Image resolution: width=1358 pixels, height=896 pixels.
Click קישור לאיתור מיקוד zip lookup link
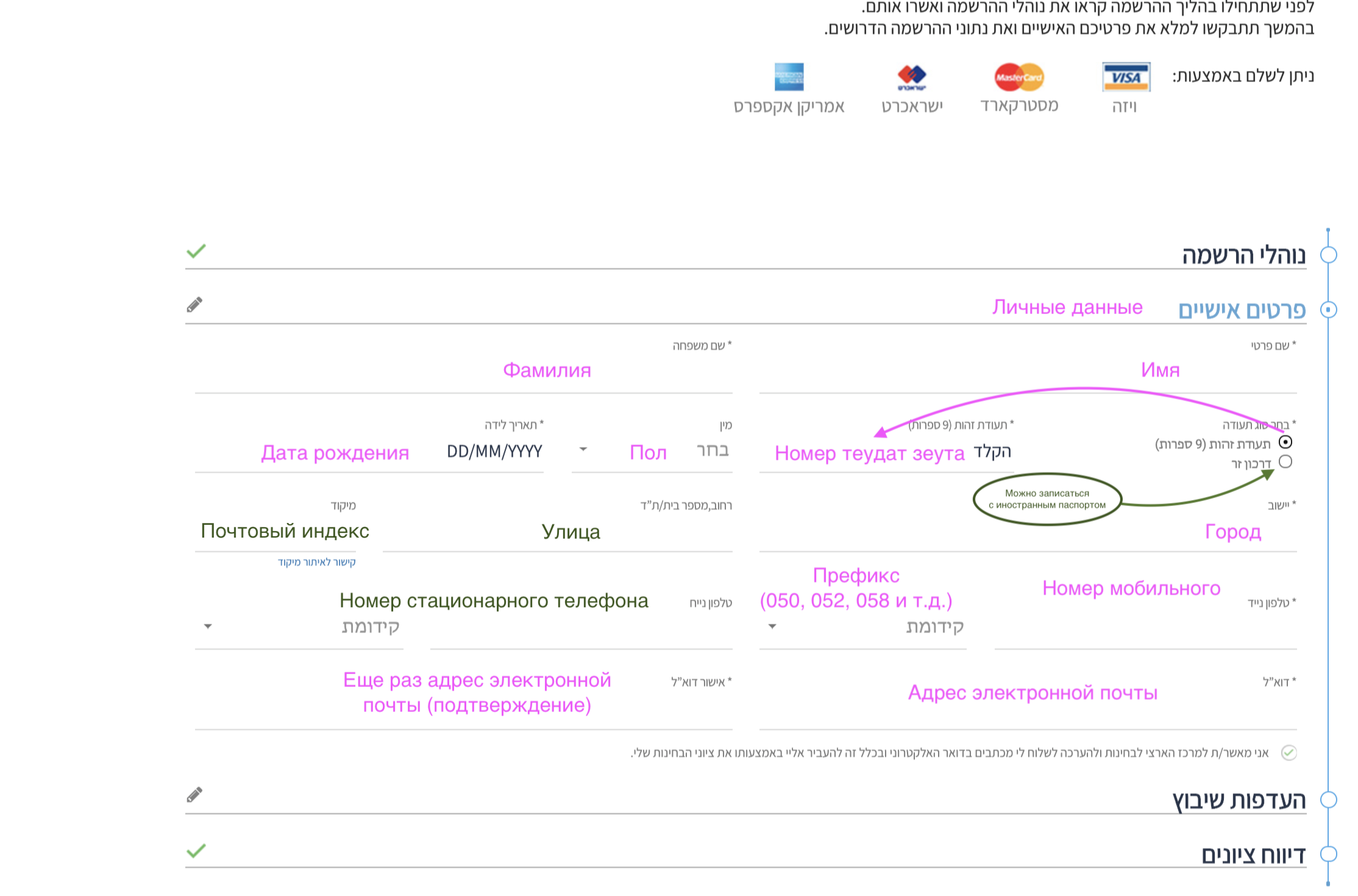tap(316, 562)
